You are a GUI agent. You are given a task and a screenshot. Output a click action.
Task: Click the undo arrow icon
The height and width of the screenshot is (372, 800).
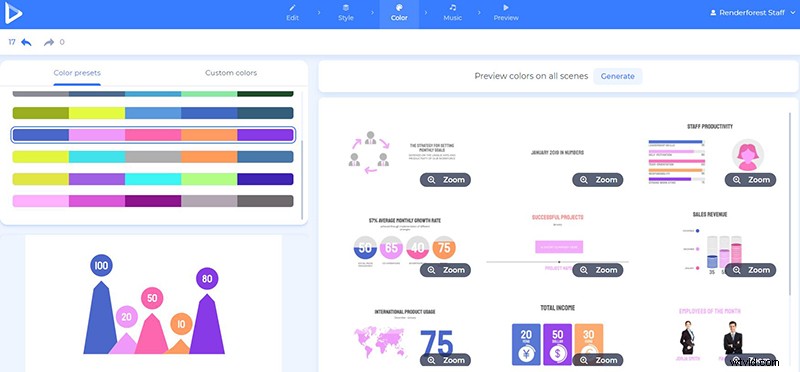pos(26,42)
